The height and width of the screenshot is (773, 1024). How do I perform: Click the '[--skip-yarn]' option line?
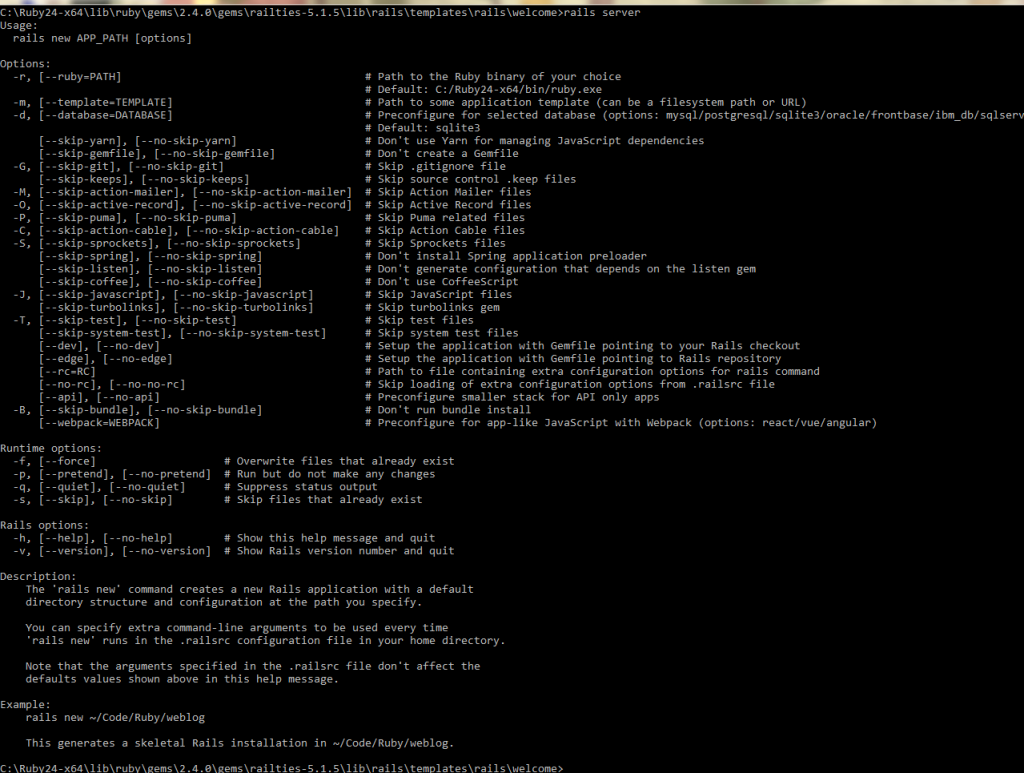click(x=138, y=141)
